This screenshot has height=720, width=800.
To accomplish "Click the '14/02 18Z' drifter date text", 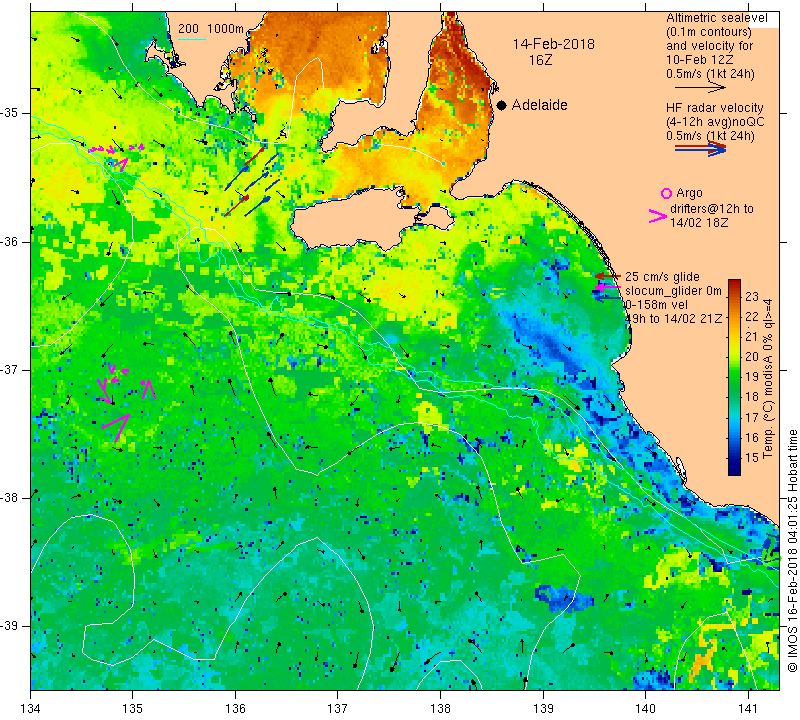I will pyautogui.click(x=699, y=222).
